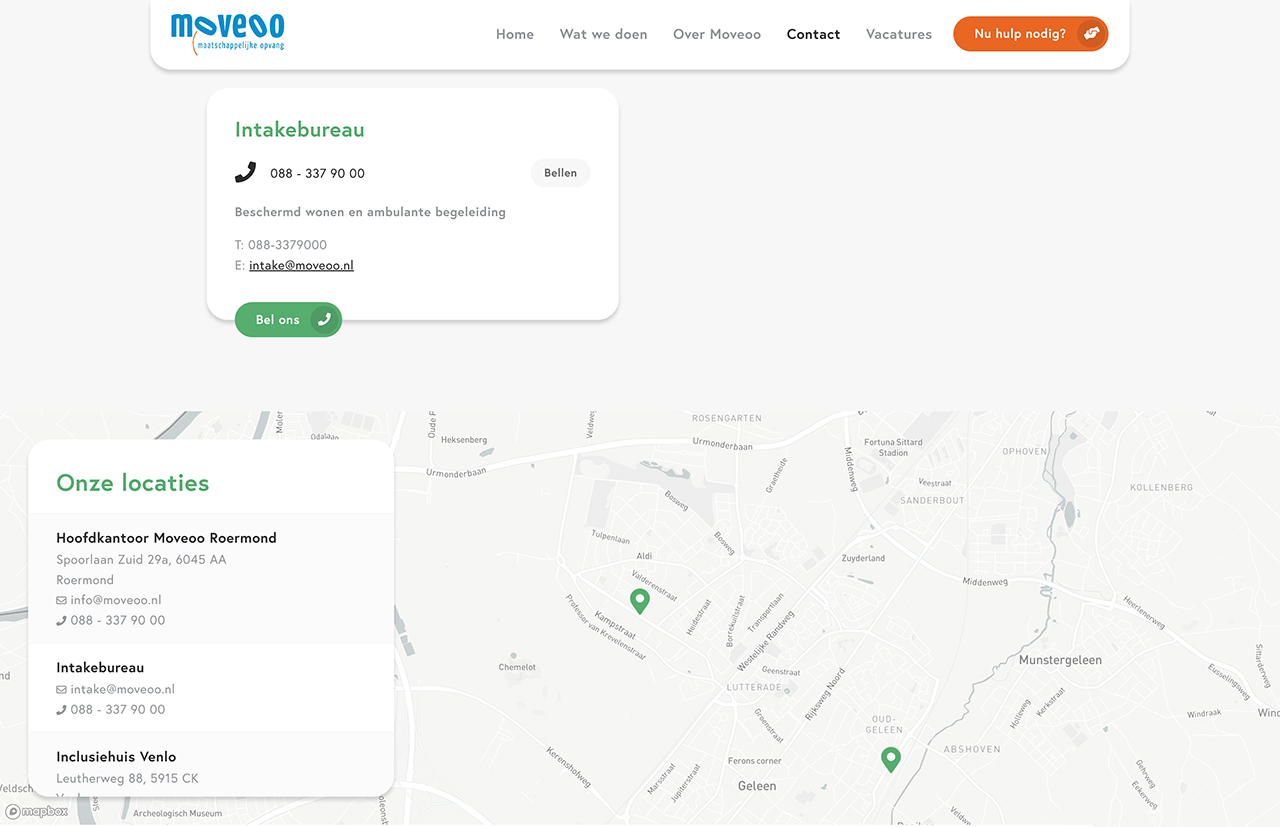Image resolution: width=1280 pixels, height=827 pixels.
Task: Click phone icon in Intakebureau list row
Action: tap(61, 710)
